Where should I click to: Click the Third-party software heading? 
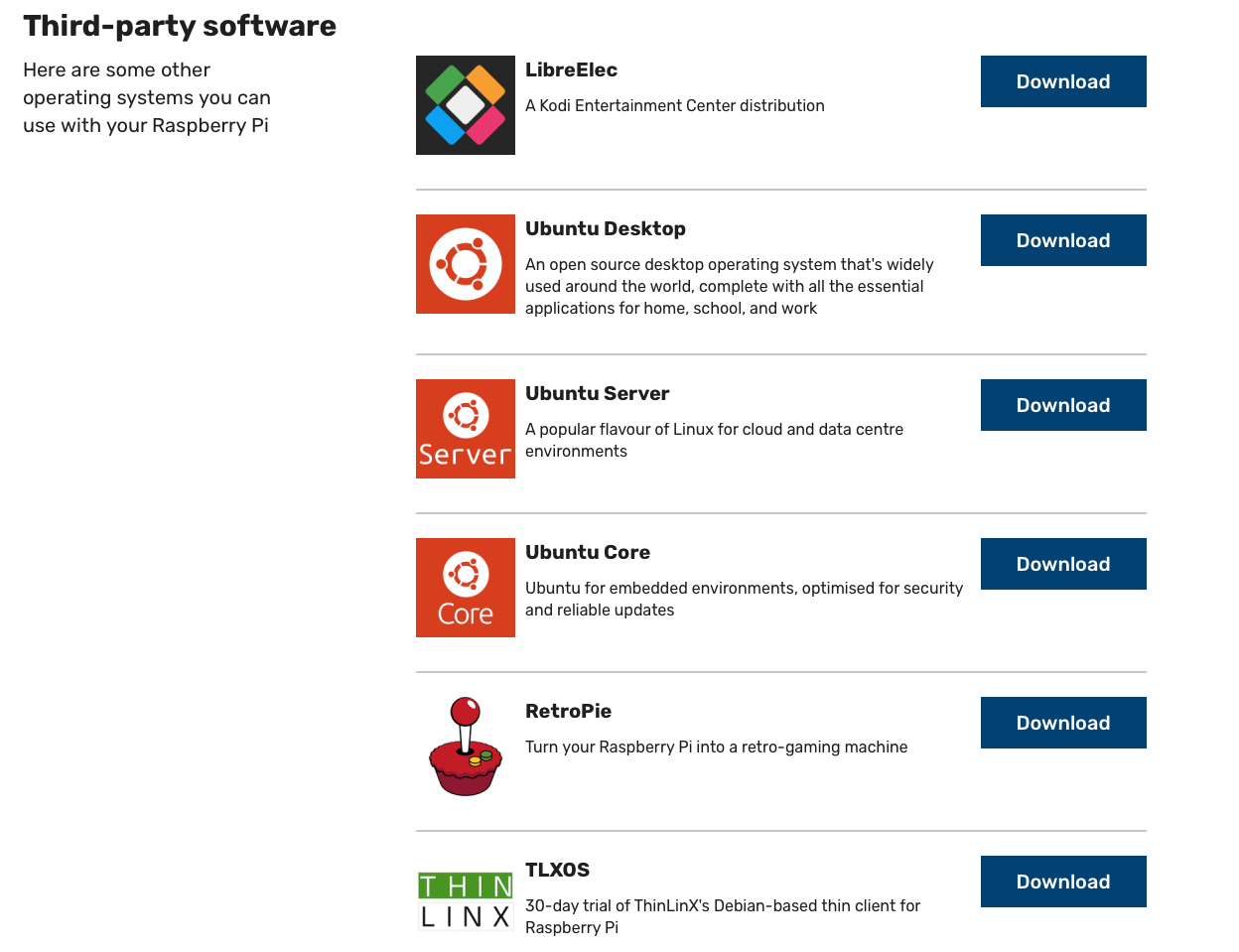tap(180, 26)
